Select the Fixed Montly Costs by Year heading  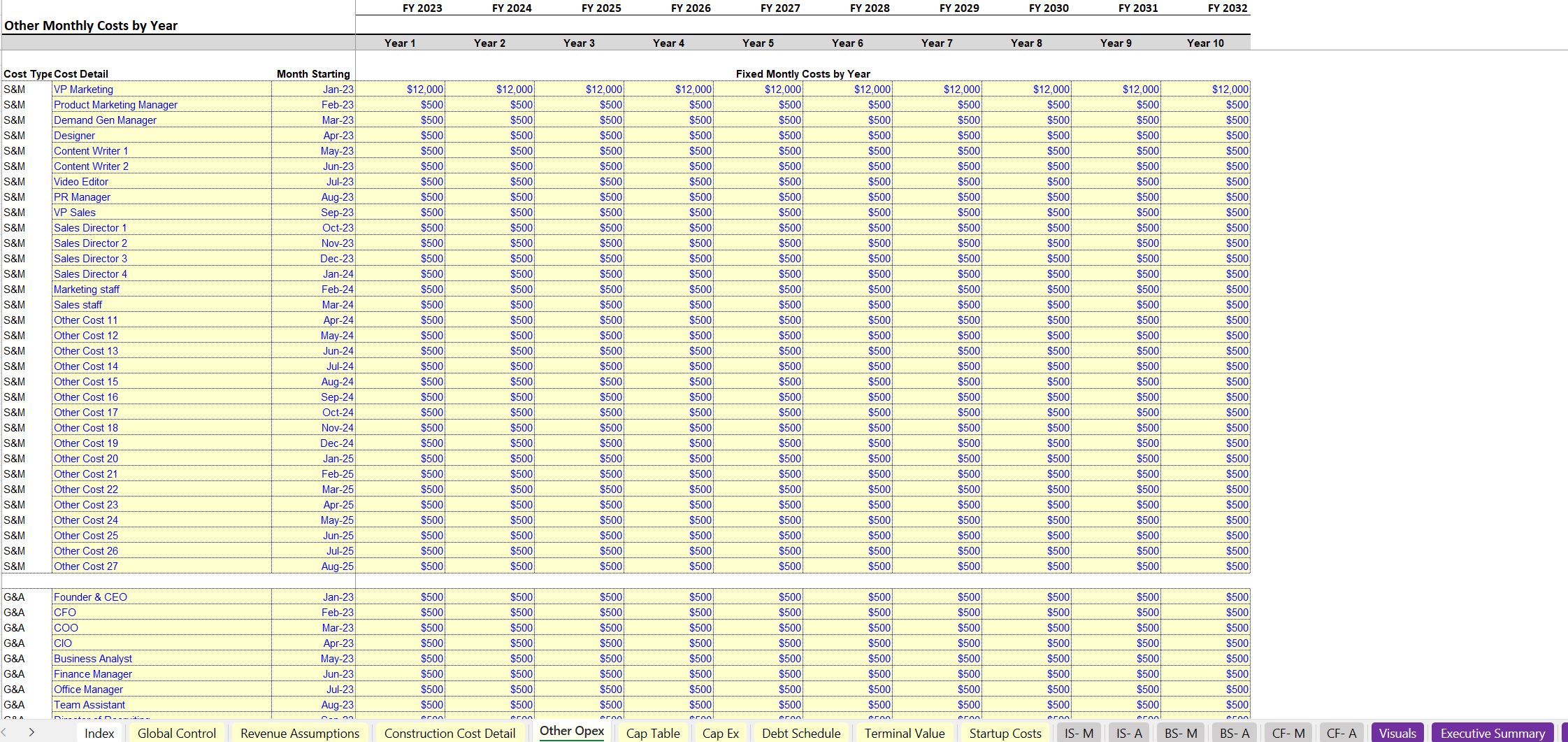[x=803, y=74]
